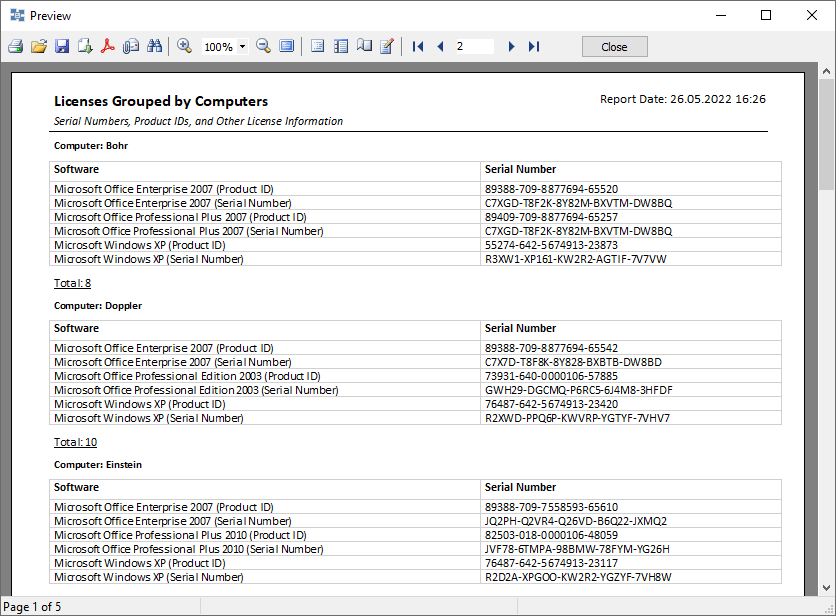Click serial GWH29-DGCMQ-P6RC5-6J4M8-3HFDF
836x616 pixels.
pyautogui.click(x=578, y=390)
